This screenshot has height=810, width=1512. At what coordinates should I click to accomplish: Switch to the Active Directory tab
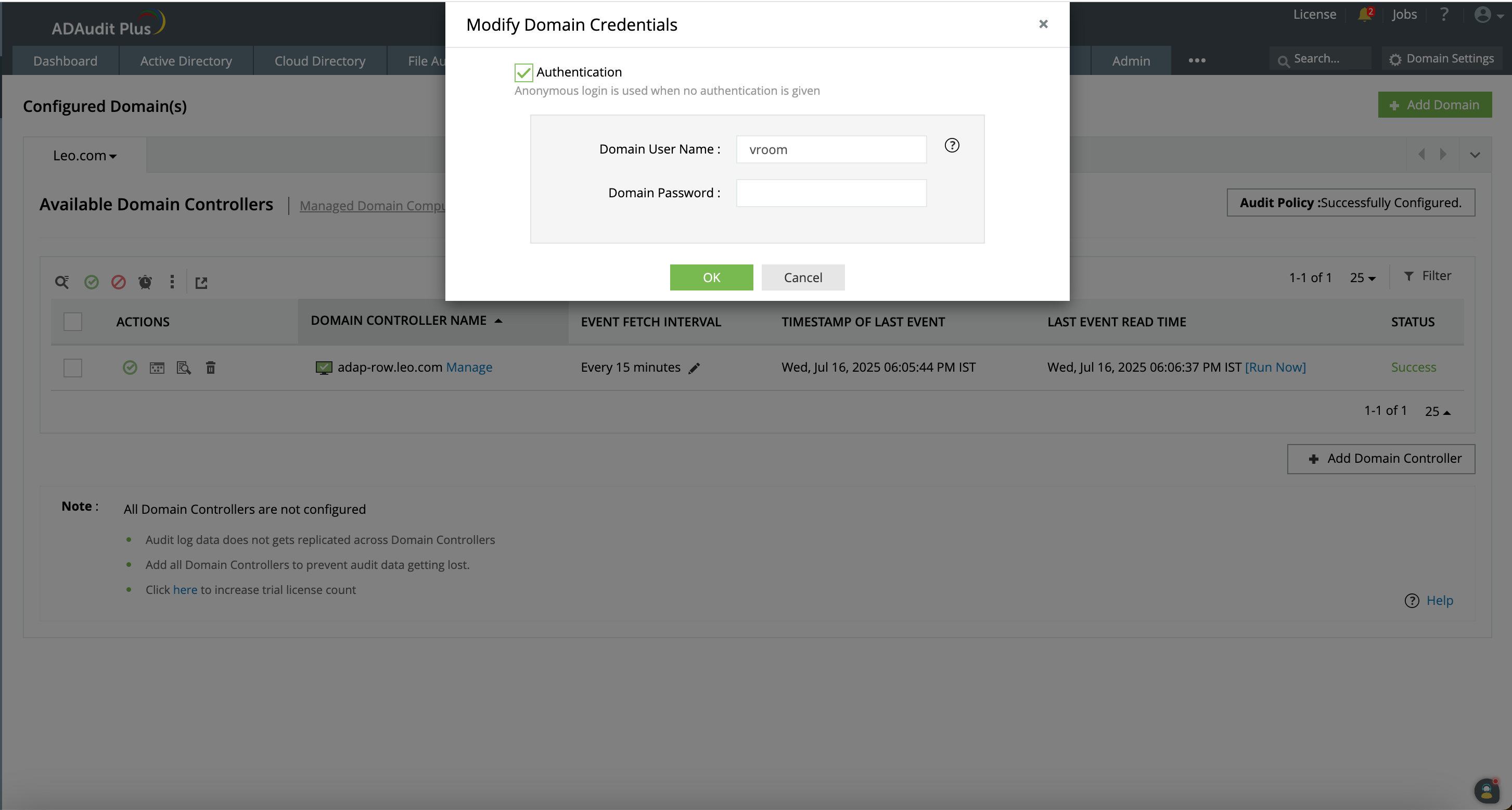click(x=185, y=61)
